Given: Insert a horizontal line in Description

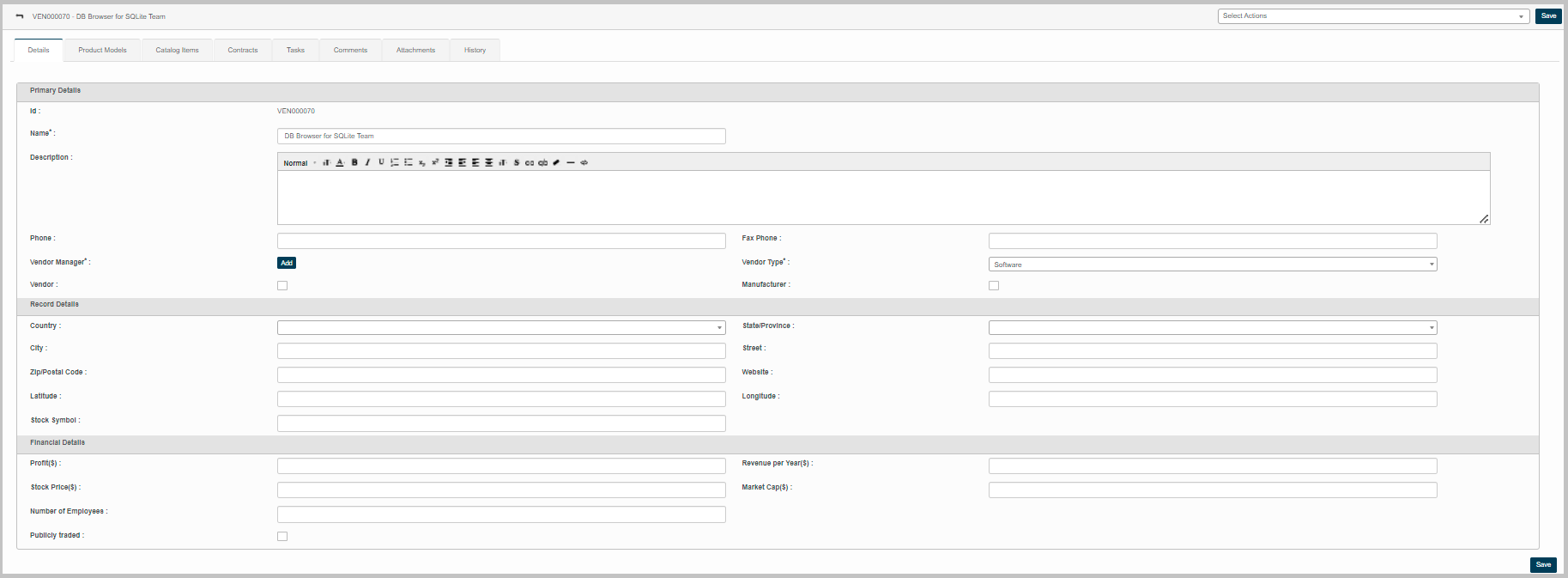Looking at the screenshot, I should click(570, 162).
